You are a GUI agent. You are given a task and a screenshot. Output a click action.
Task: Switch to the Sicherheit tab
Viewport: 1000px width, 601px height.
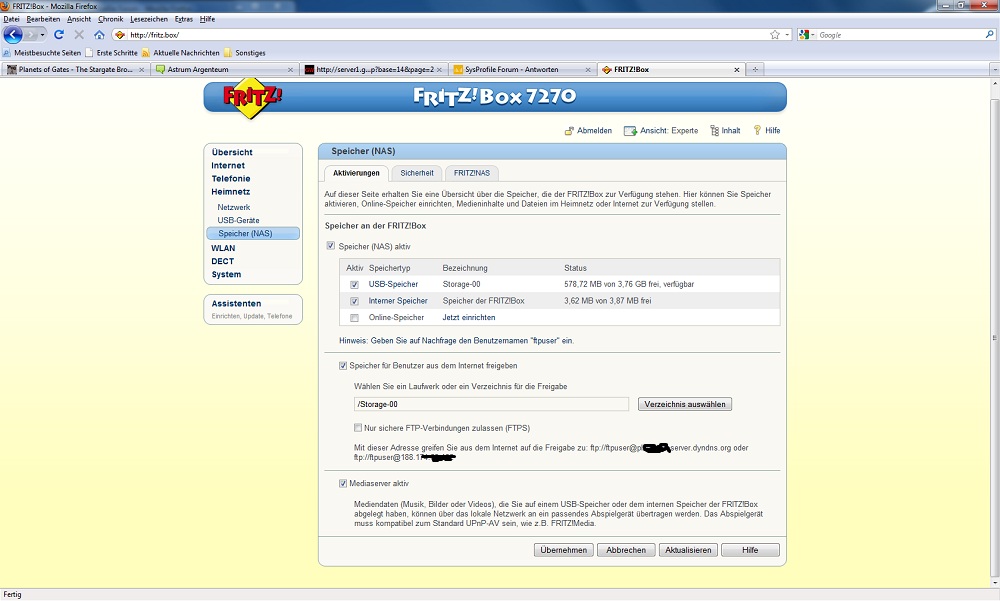click(x=417, y=173)
